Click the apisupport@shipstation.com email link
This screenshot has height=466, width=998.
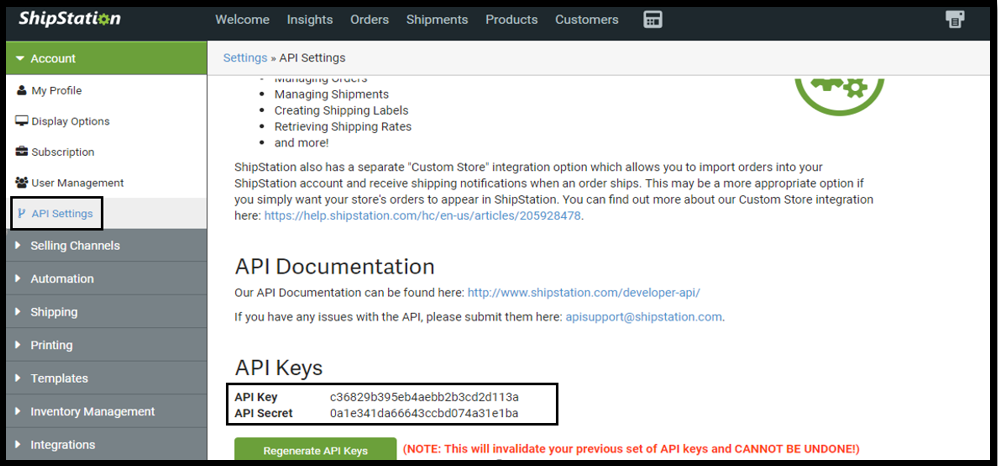pyautogui.click(x=642, y=317)
